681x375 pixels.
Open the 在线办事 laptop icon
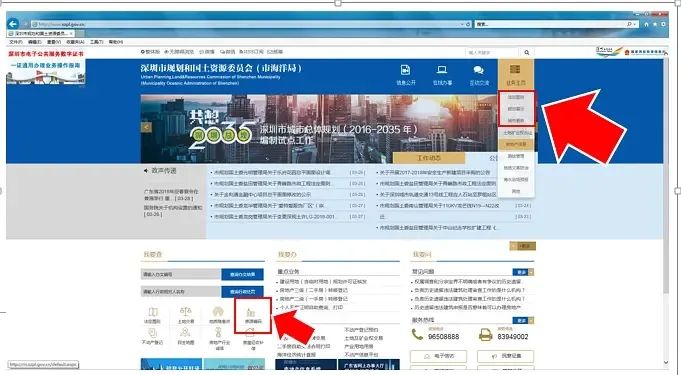(x=442, y=70)
